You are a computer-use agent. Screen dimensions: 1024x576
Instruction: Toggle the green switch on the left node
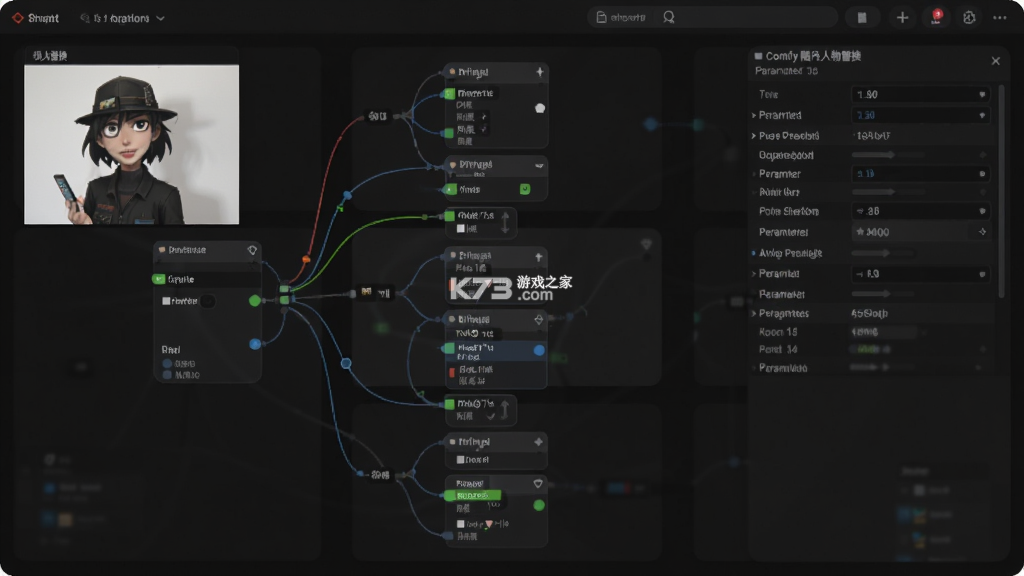coord(159,279)
